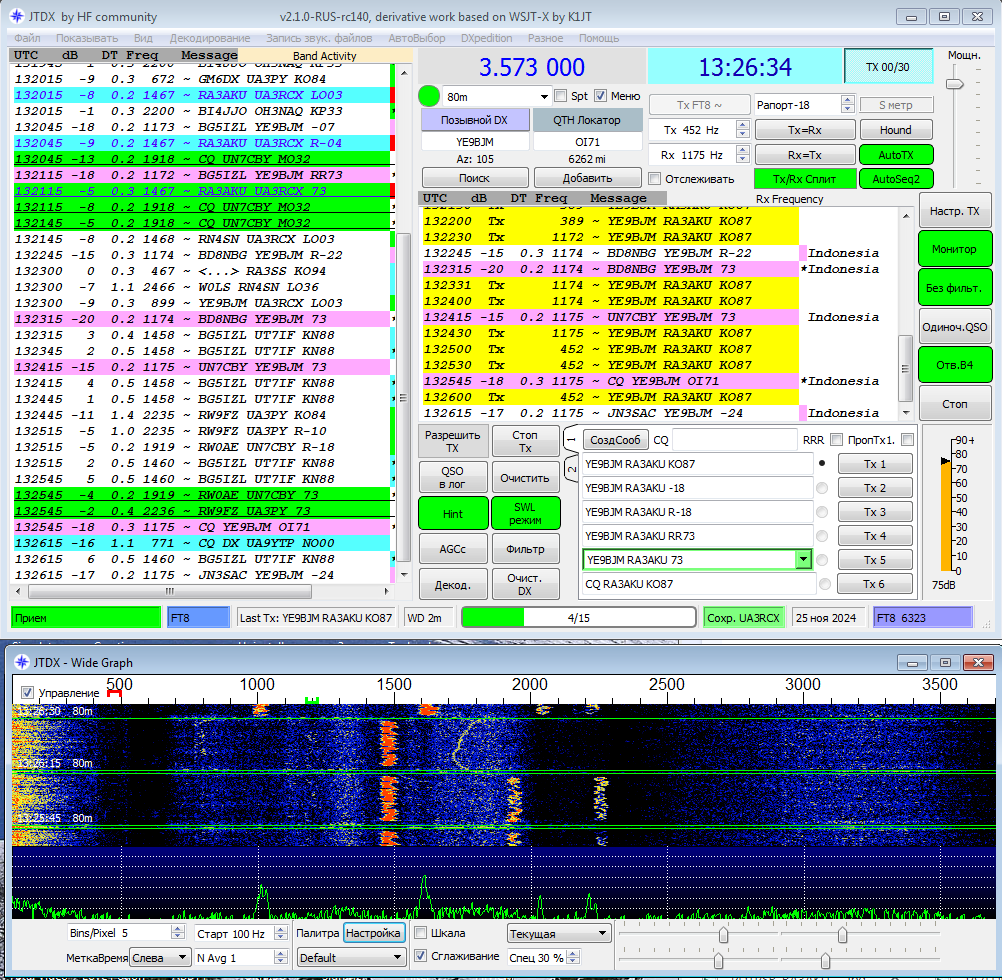Image resolution: width=1002 pixels, height=980 pixels.
Task: Adjust the Мощн. power slider
Action: point(957,82)
